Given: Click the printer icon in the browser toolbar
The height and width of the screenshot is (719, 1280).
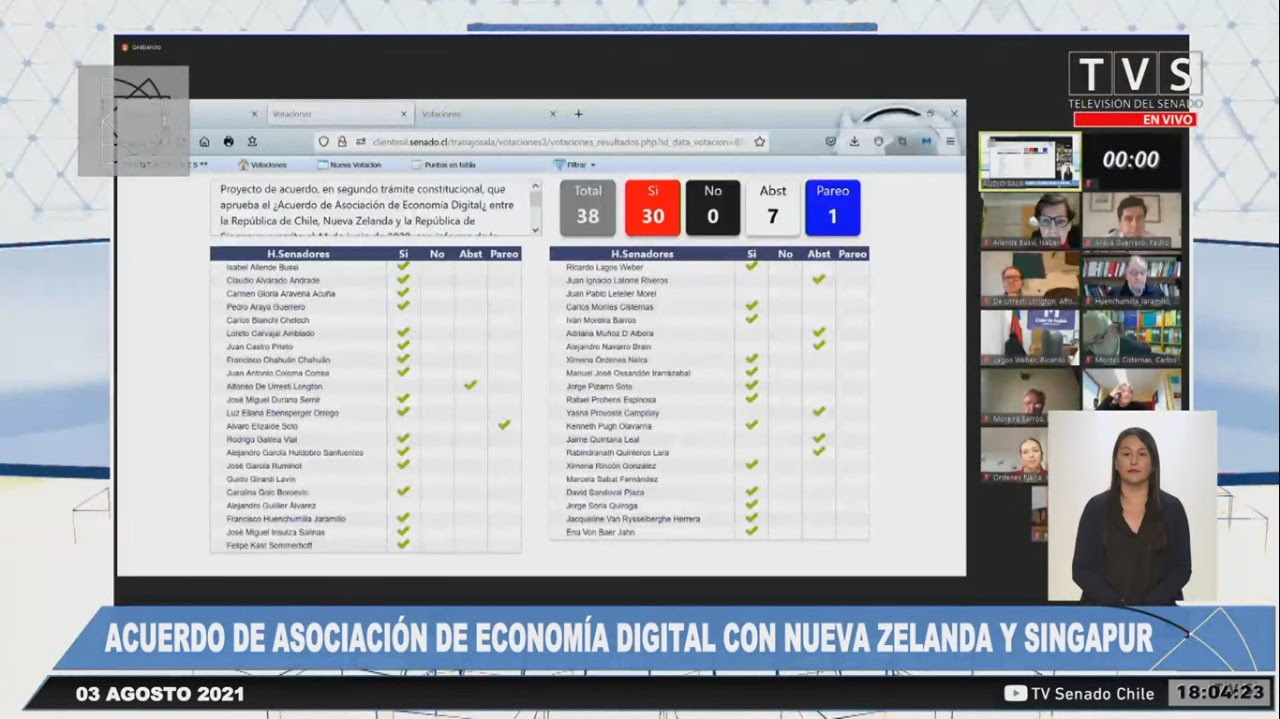Looking at the screenshot, I should [x=228, y=142].
